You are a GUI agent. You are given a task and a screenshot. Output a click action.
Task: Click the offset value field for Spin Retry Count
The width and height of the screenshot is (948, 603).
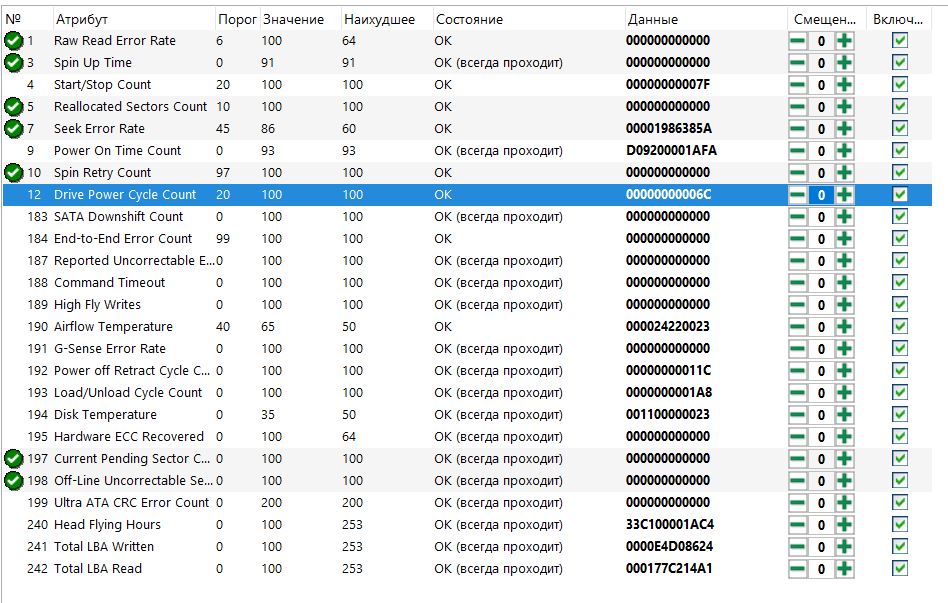click(821, 173)
